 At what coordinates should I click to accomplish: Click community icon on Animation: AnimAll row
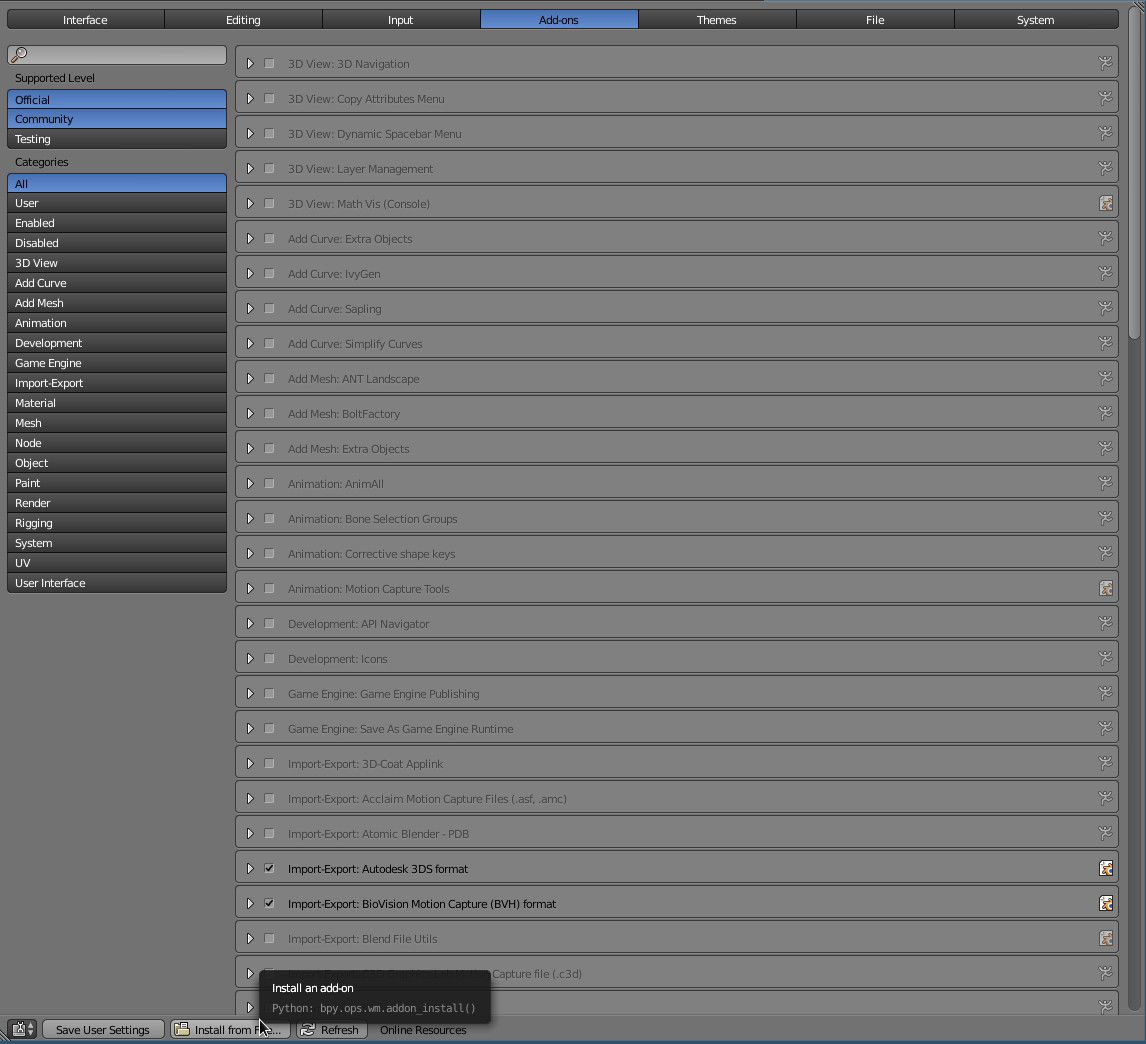pos(1105,484)
